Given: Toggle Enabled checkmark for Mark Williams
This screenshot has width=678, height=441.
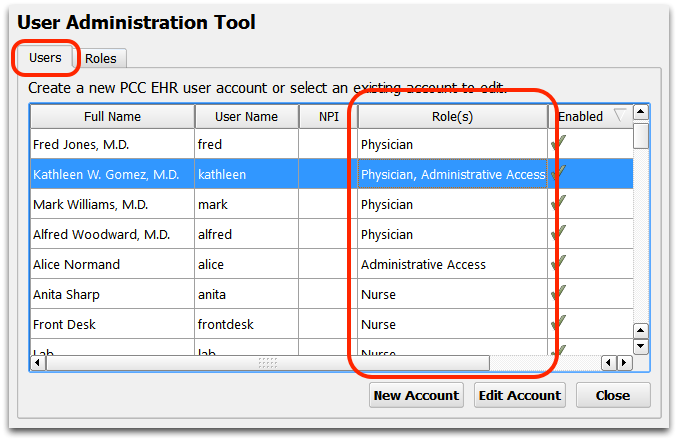Looking at the screenshot, I should click(558, 204).
